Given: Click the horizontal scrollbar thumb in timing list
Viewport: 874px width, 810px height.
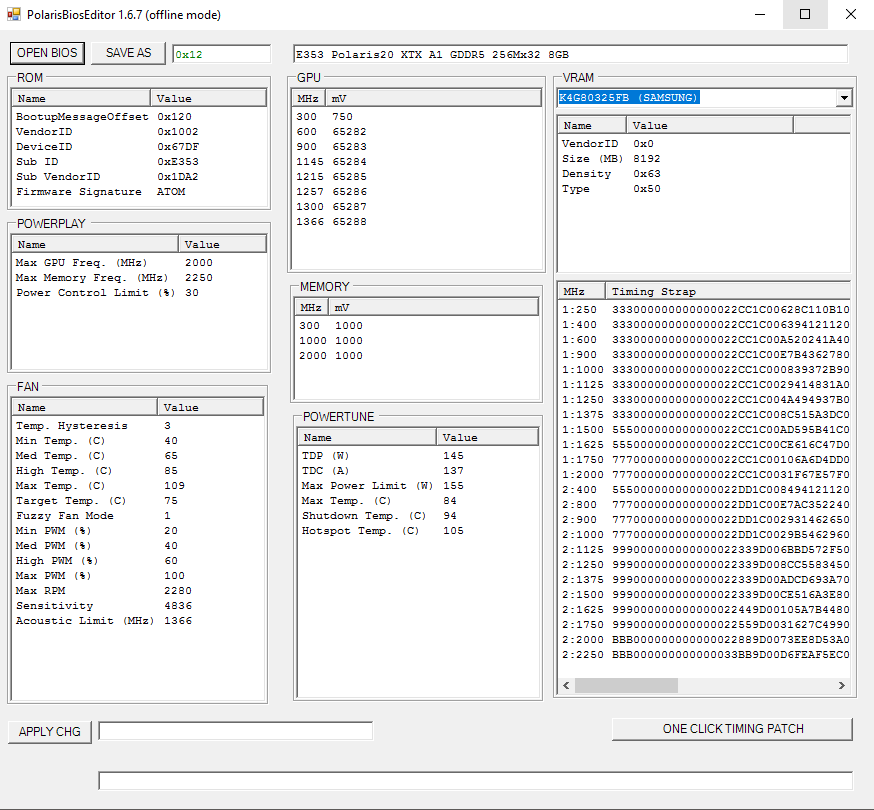Looking at the screenshot, I should (x=626, y=685).
